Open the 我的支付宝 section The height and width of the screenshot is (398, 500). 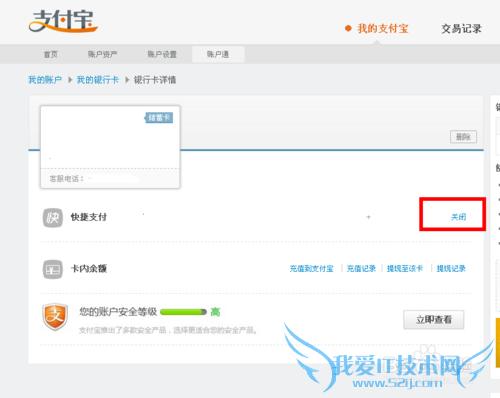pyautogui.click(x=383, y=29)
